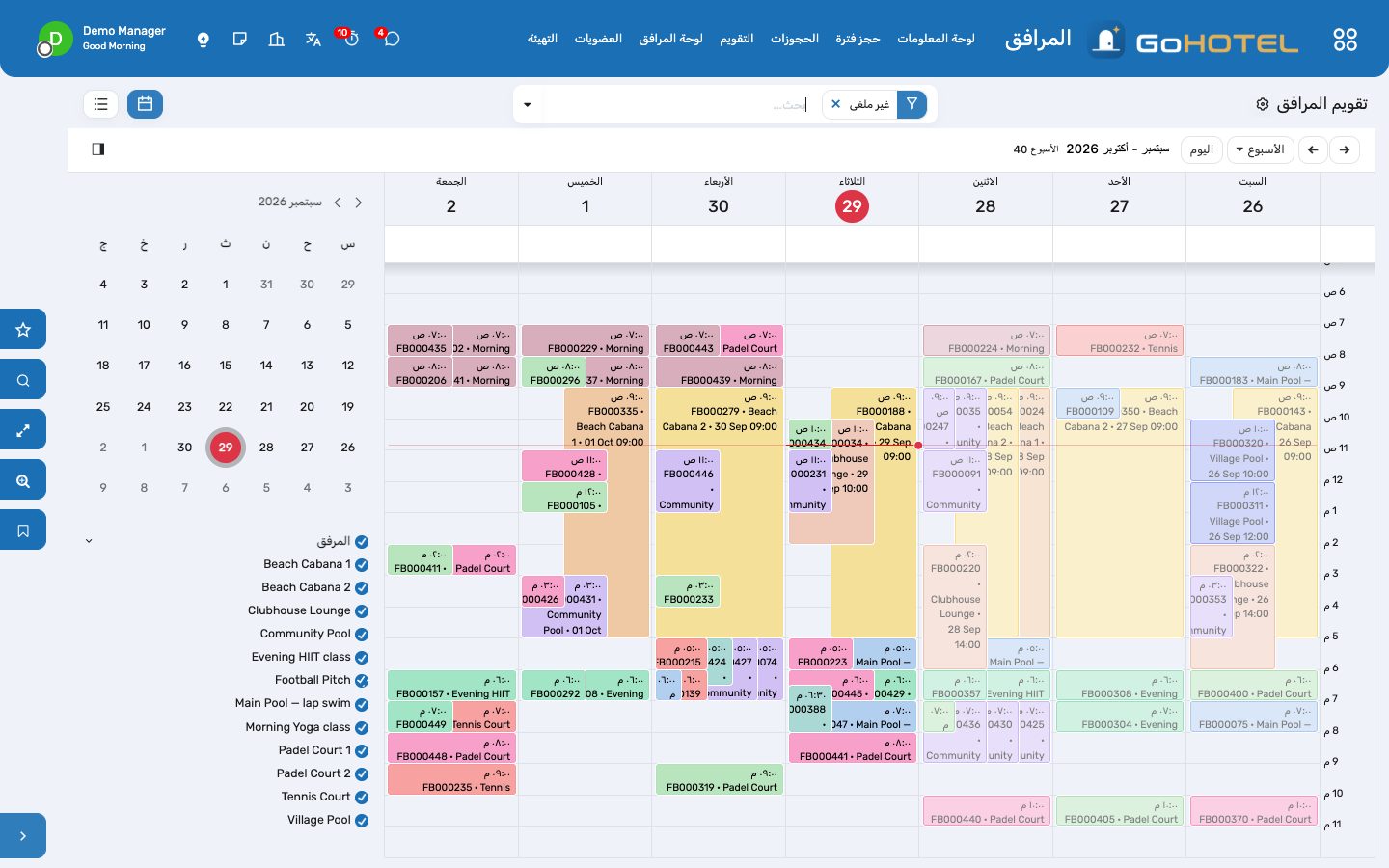
Task: Open the الحجوزات menu item
Action: click(795, 39)
